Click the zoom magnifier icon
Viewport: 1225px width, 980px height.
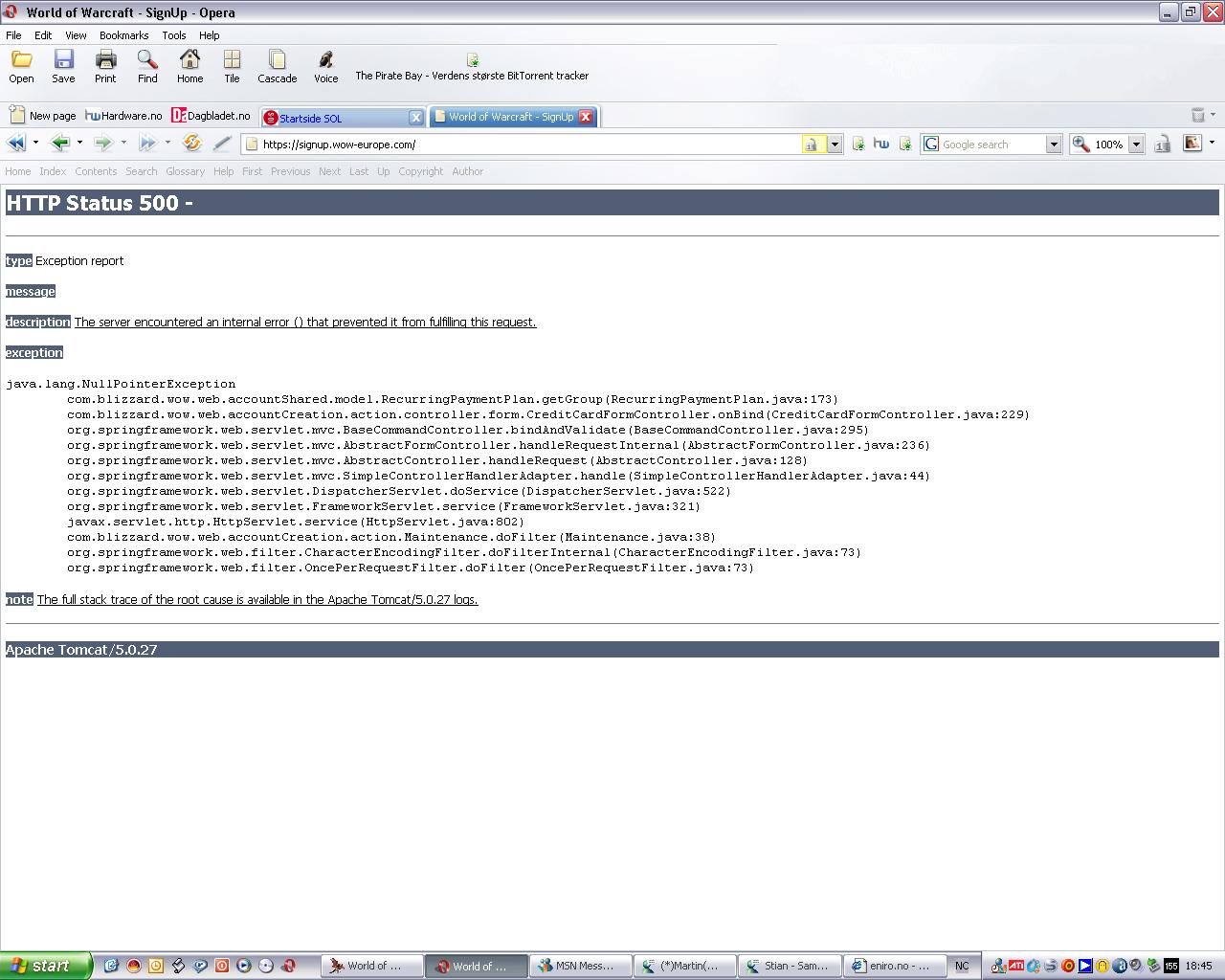tap(1080, 145)
